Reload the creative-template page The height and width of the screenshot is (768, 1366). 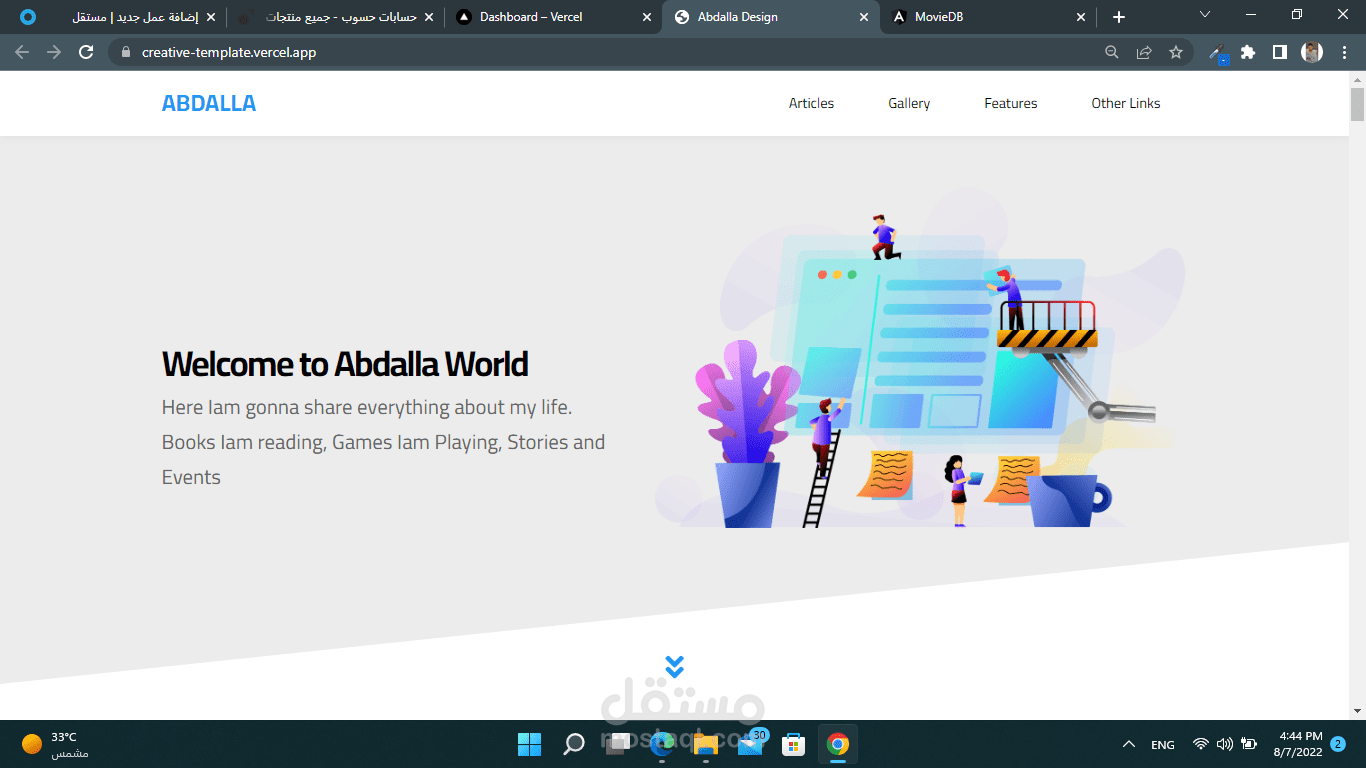(86, 52)
